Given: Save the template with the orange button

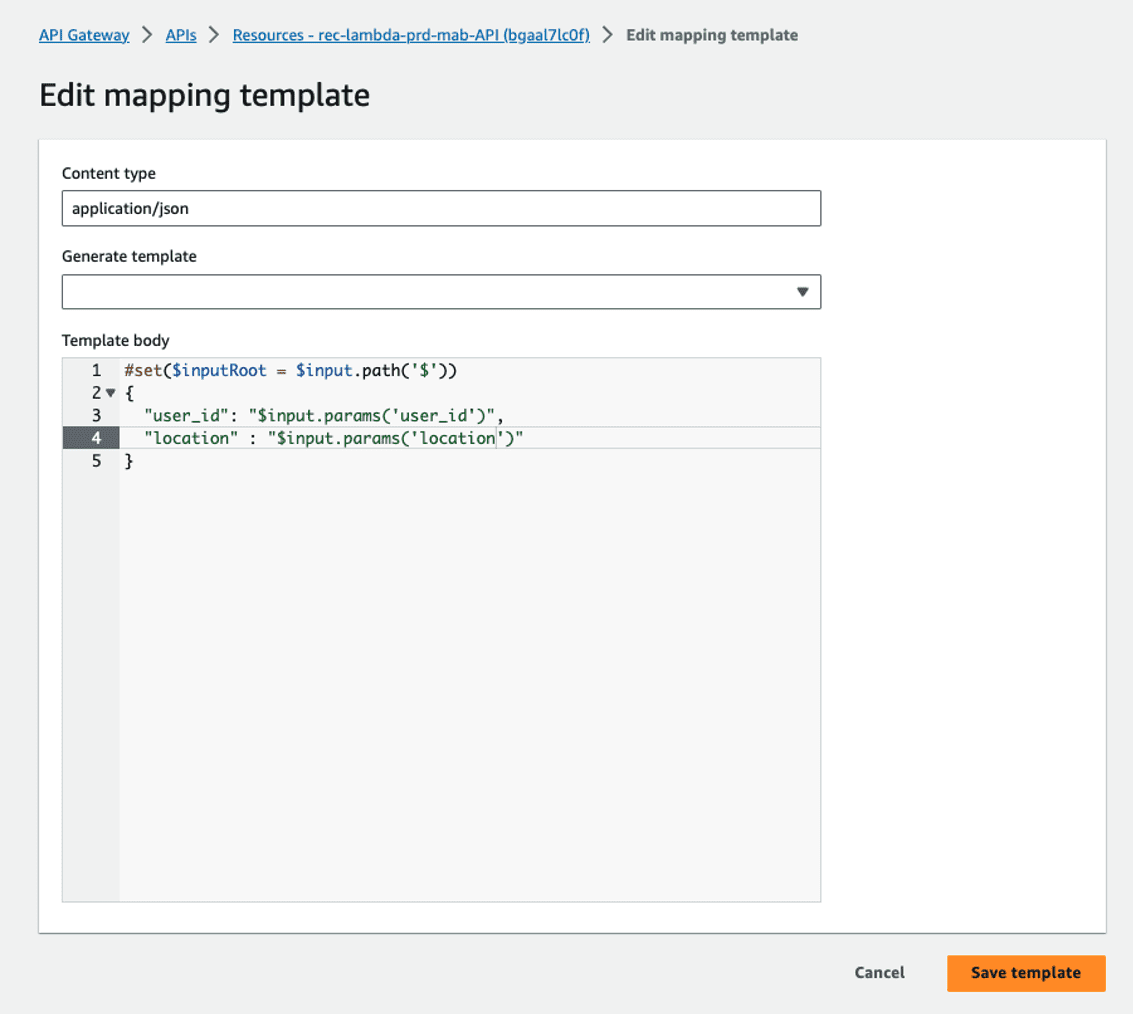Looking at the screenshot, I should [1025, 973].
